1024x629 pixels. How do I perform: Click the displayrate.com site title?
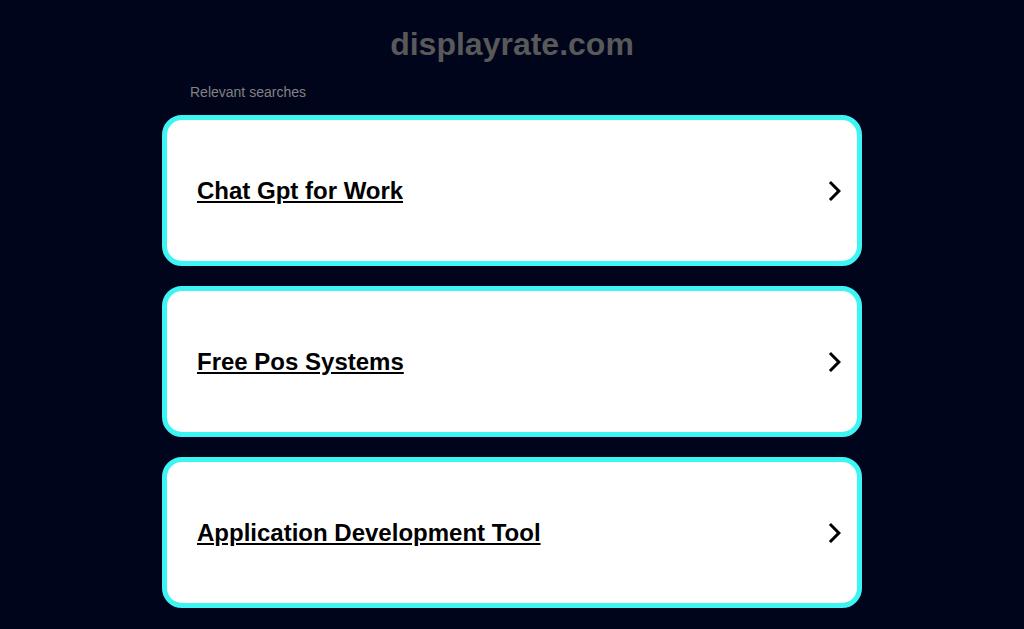click(512, 45)
